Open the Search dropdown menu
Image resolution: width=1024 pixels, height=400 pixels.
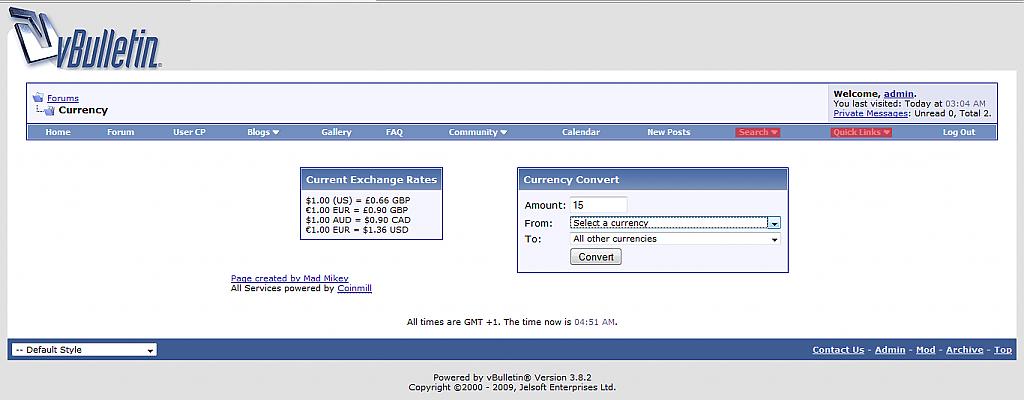coord(757,132)
